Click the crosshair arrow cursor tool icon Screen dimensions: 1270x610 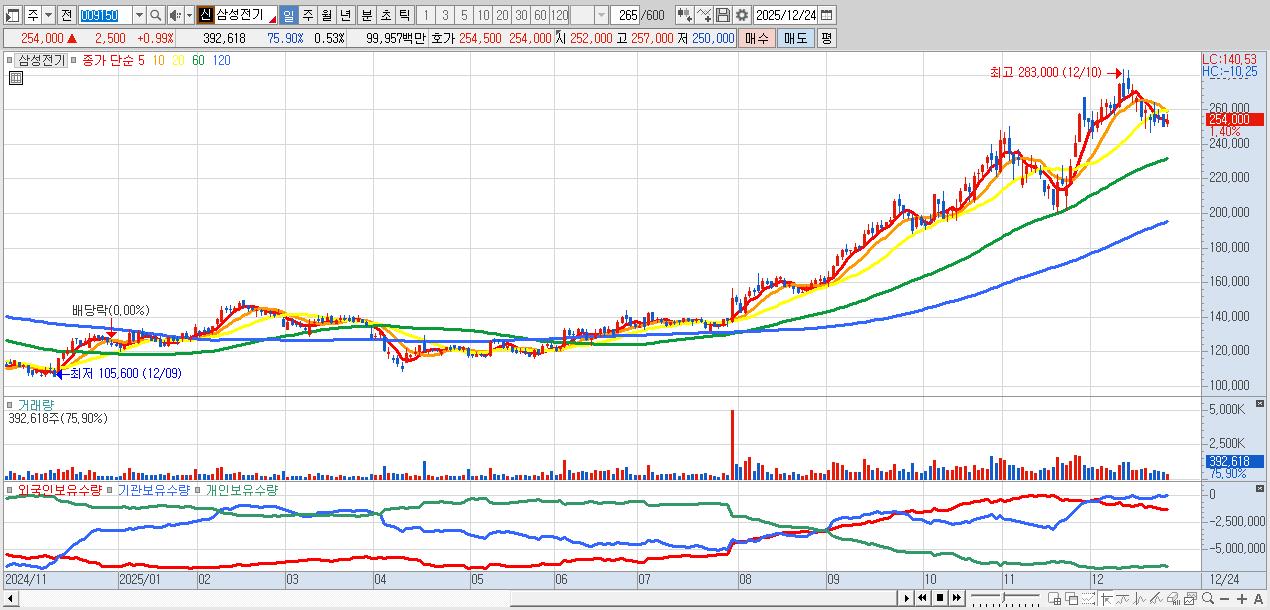pos(1106,598)
